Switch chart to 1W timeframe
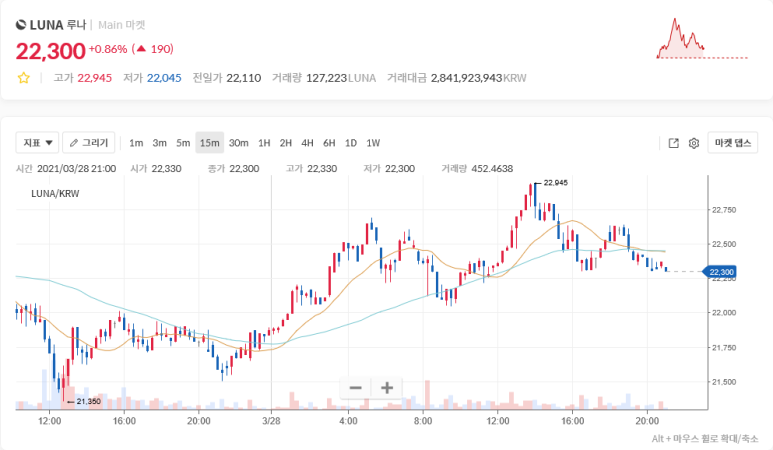This screenshot has height=450, width=773. [373, 143]
